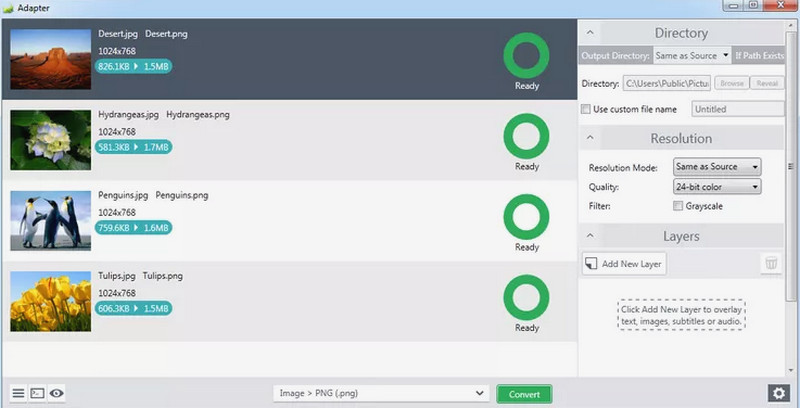This screenshot has height=408, width=800.
Task: Click the Add New Layer button
Action: [624, 264]
